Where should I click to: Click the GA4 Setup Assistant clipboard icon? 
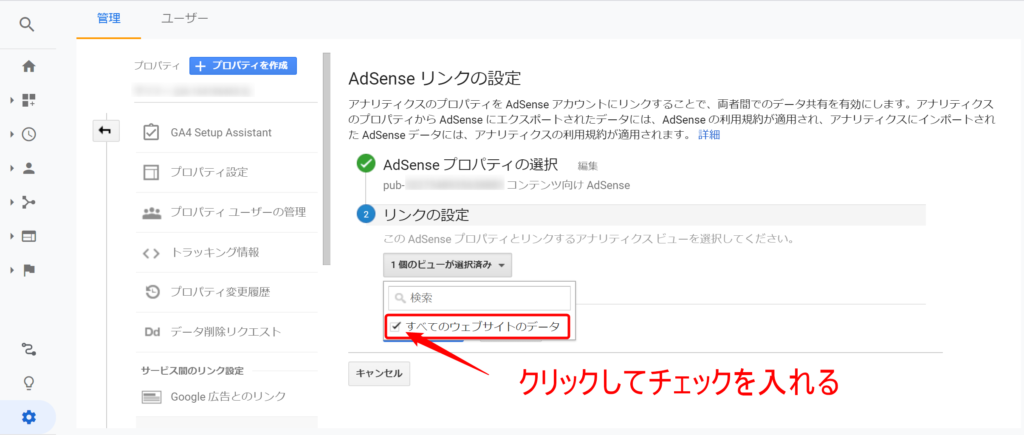point(151,133)
